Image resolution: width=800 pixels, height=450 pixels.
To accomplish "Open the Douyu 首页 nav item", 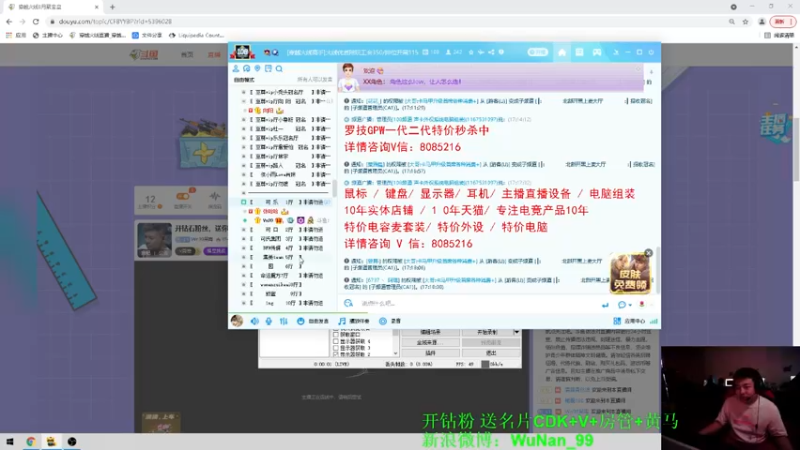I will (187, 55).
